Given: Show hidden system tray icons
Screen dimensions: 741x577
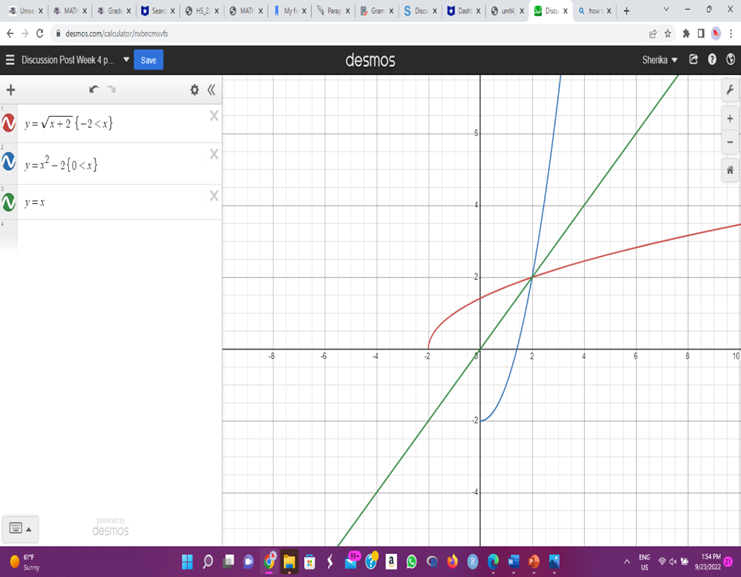Looking at the screenshot, I should click(627, 562).
